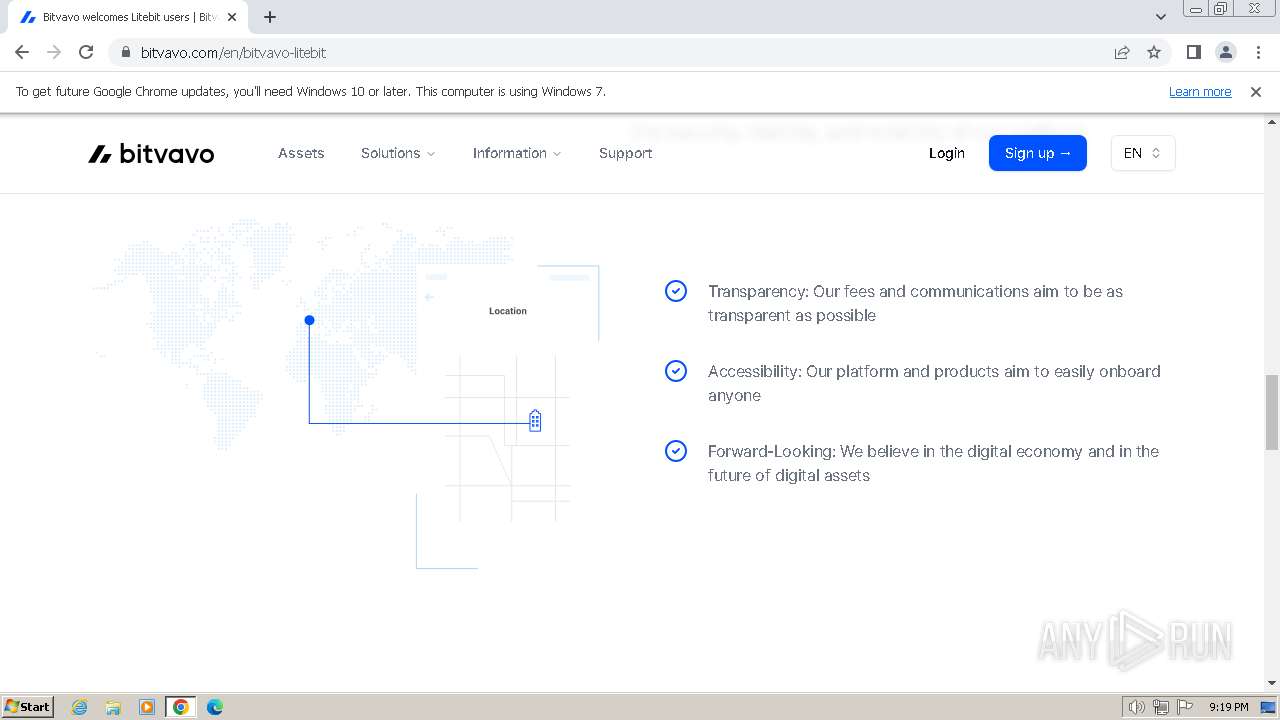This screenshot has width=1280, height=720.
Task: Click the Accessibility checkmark icon
Action: click(x=676, y=371)
